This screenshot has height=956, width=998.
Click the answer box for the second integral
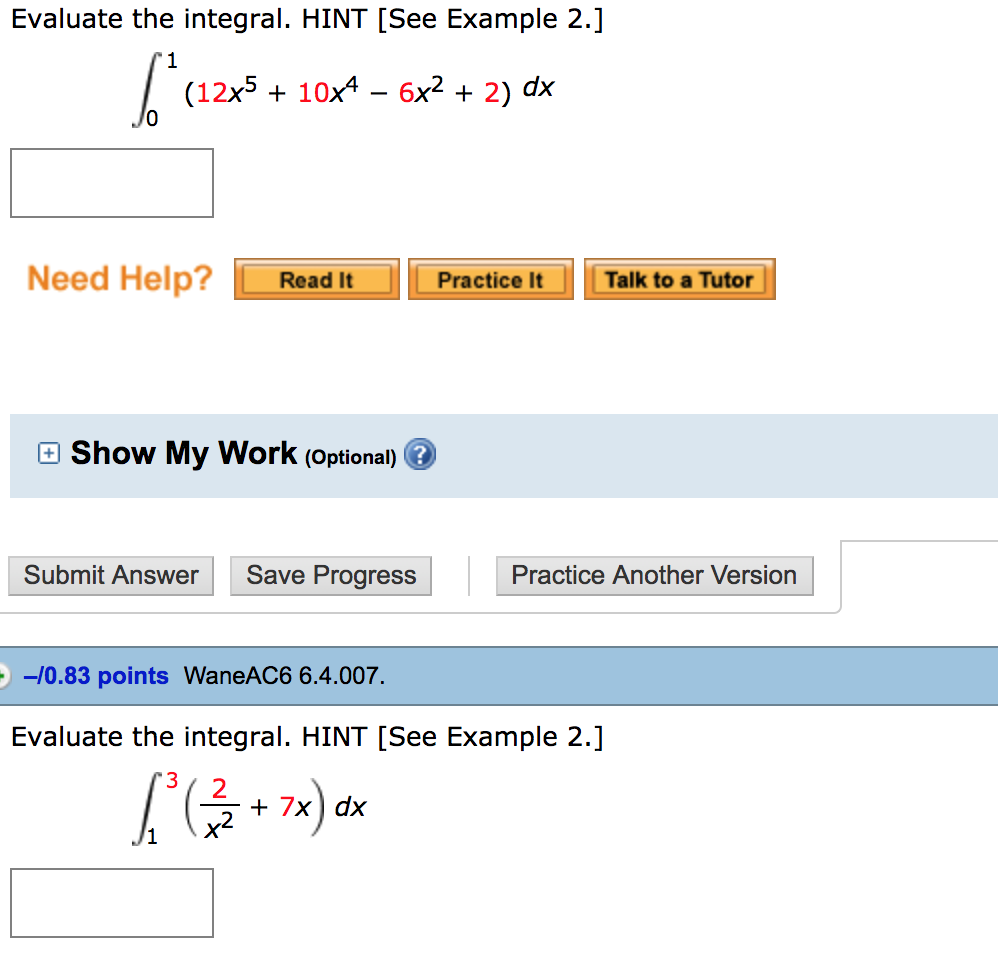tap(111, 902)
